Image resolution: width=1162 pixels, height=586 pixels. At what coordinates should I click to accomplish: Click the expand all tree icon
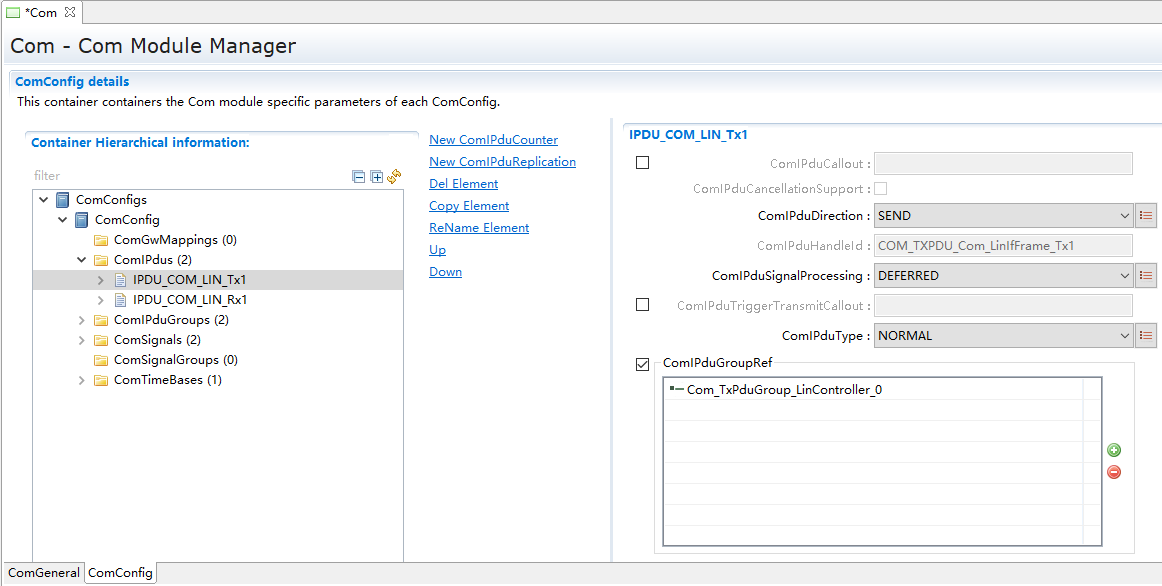376,177
